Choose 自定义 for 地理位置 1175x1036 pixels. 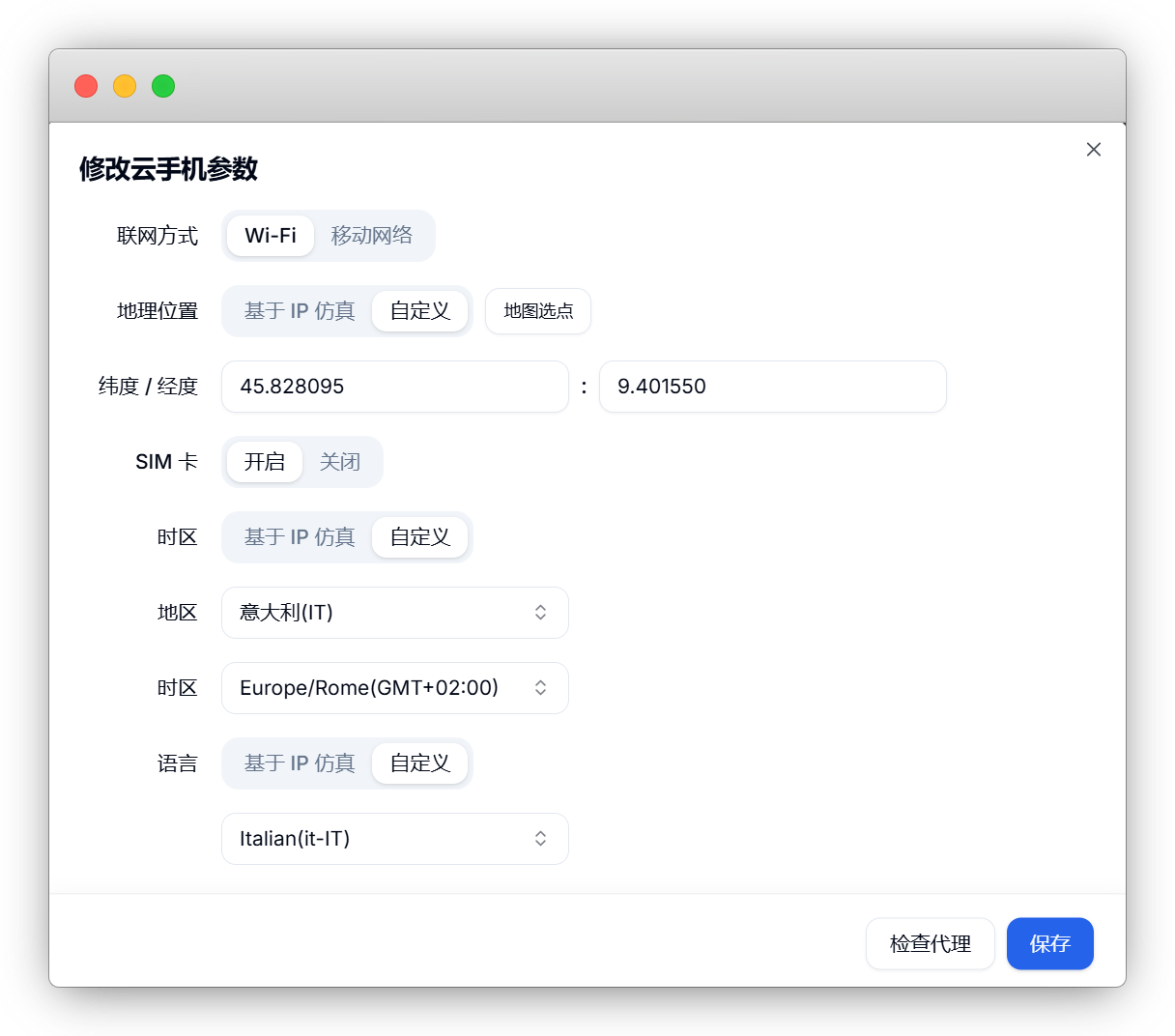420,311
